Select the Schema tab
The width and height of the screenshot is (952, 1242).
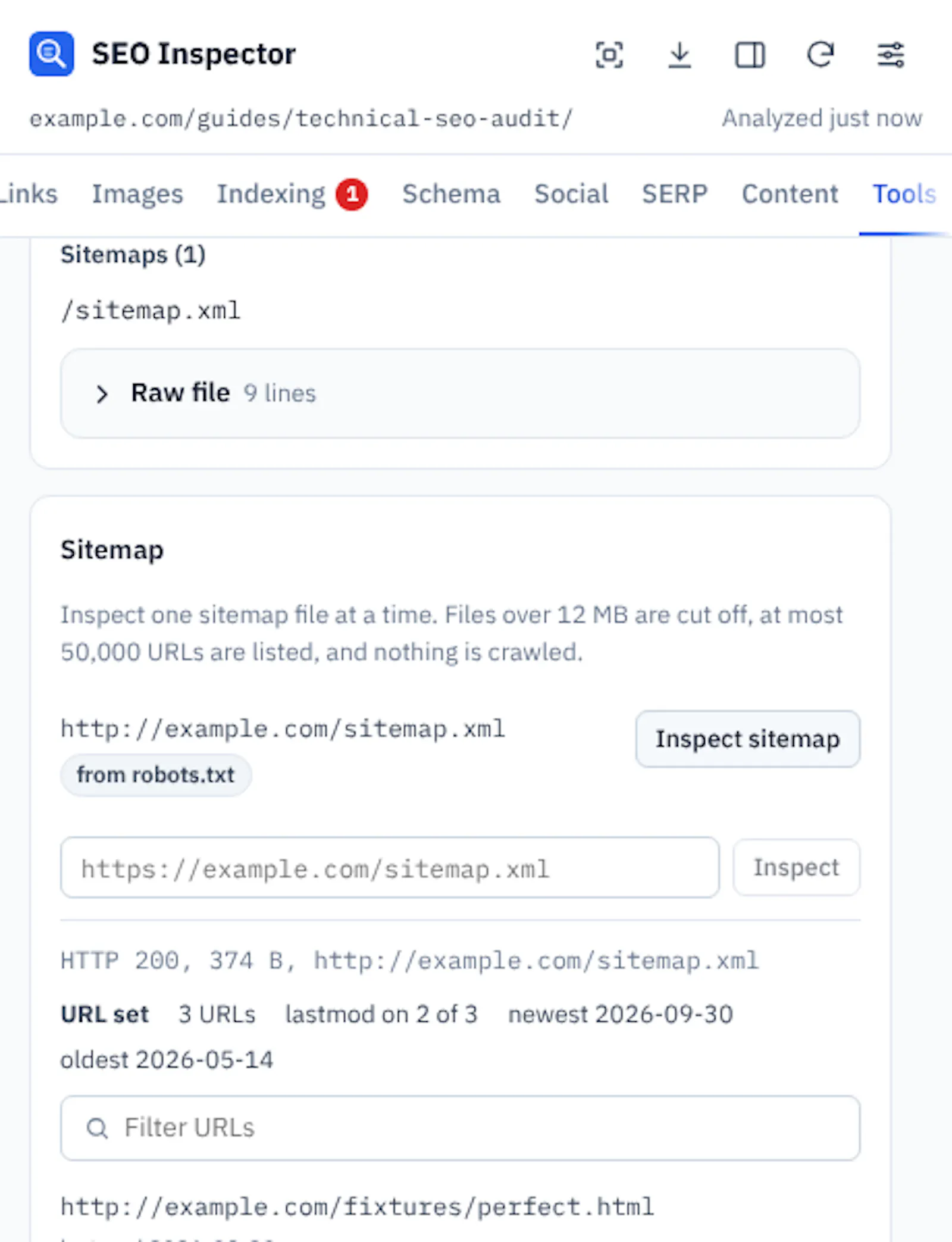coord(451,194)
